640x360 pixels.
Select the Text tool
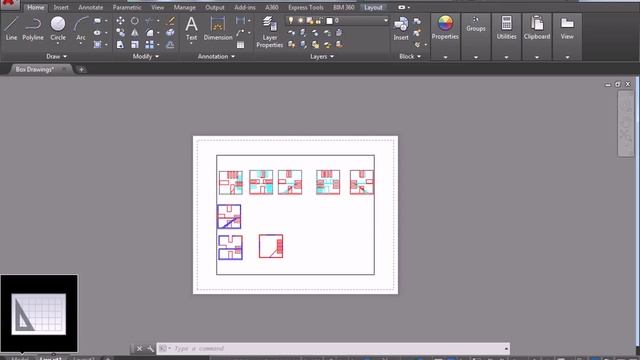[191, 29]
